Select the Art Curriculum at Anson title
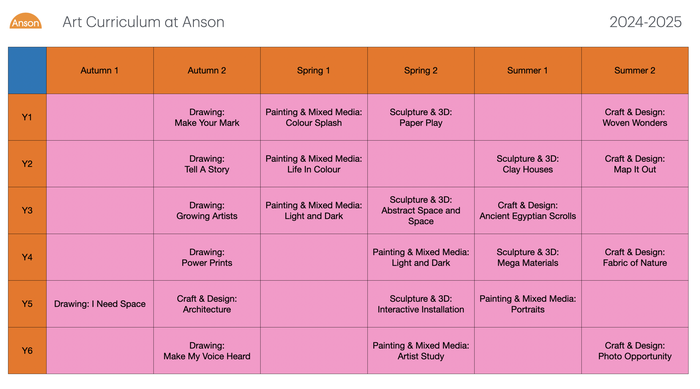The width and height of the screenshot is (700, 389). click(x=143, y=22)
